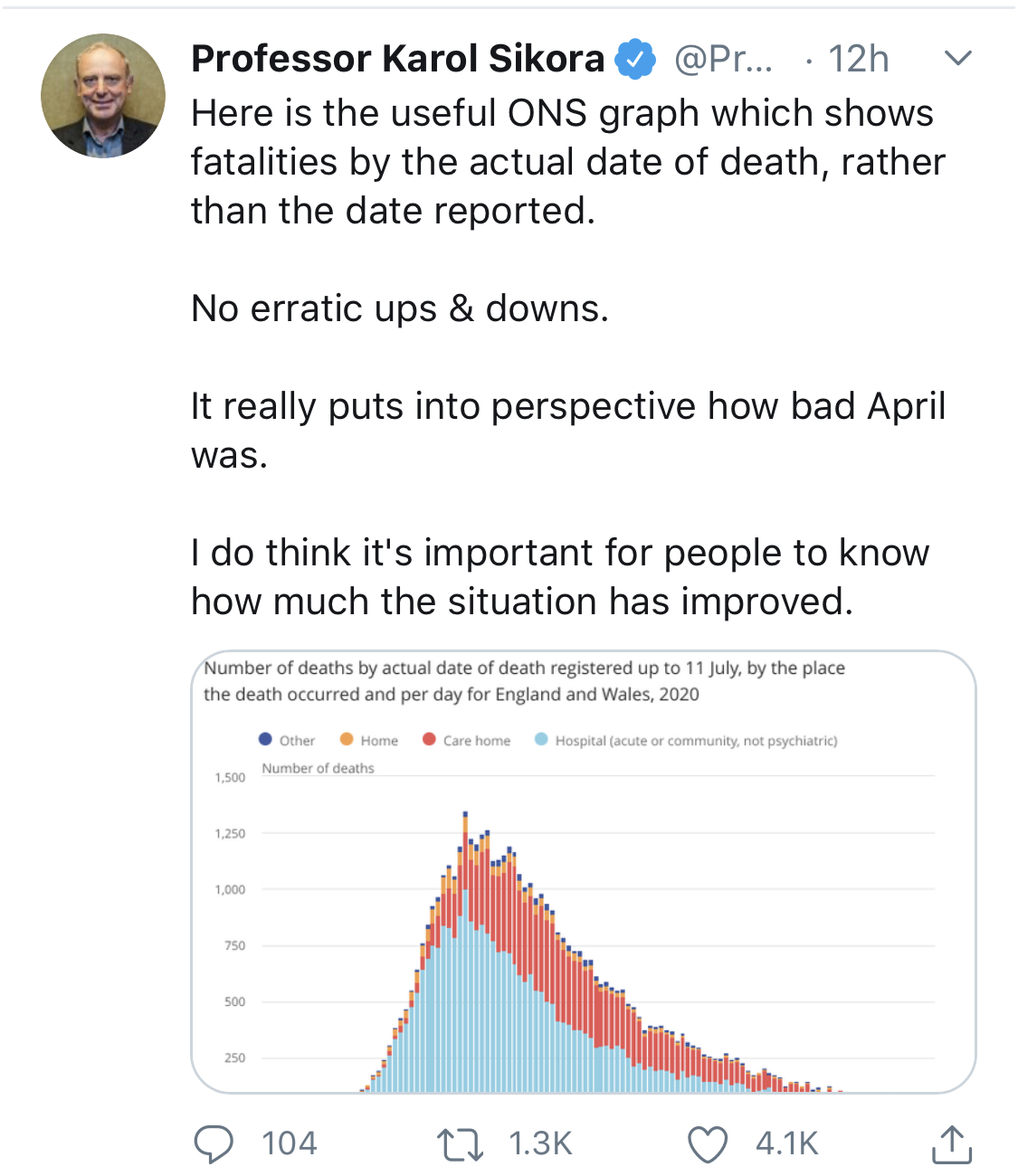This screenshot has height=1176, width=1018.
Task: Expand the tweet options chevron
Action: pos(957,59)
